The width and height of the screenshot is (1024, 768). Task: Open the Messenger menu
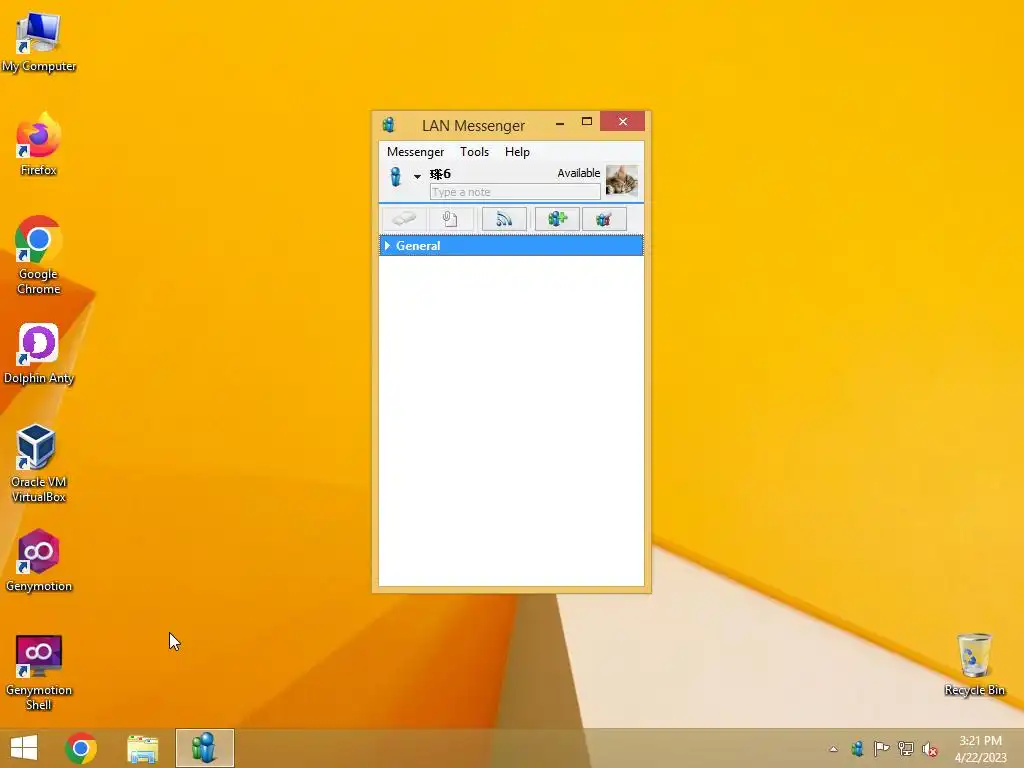point(415,152)
